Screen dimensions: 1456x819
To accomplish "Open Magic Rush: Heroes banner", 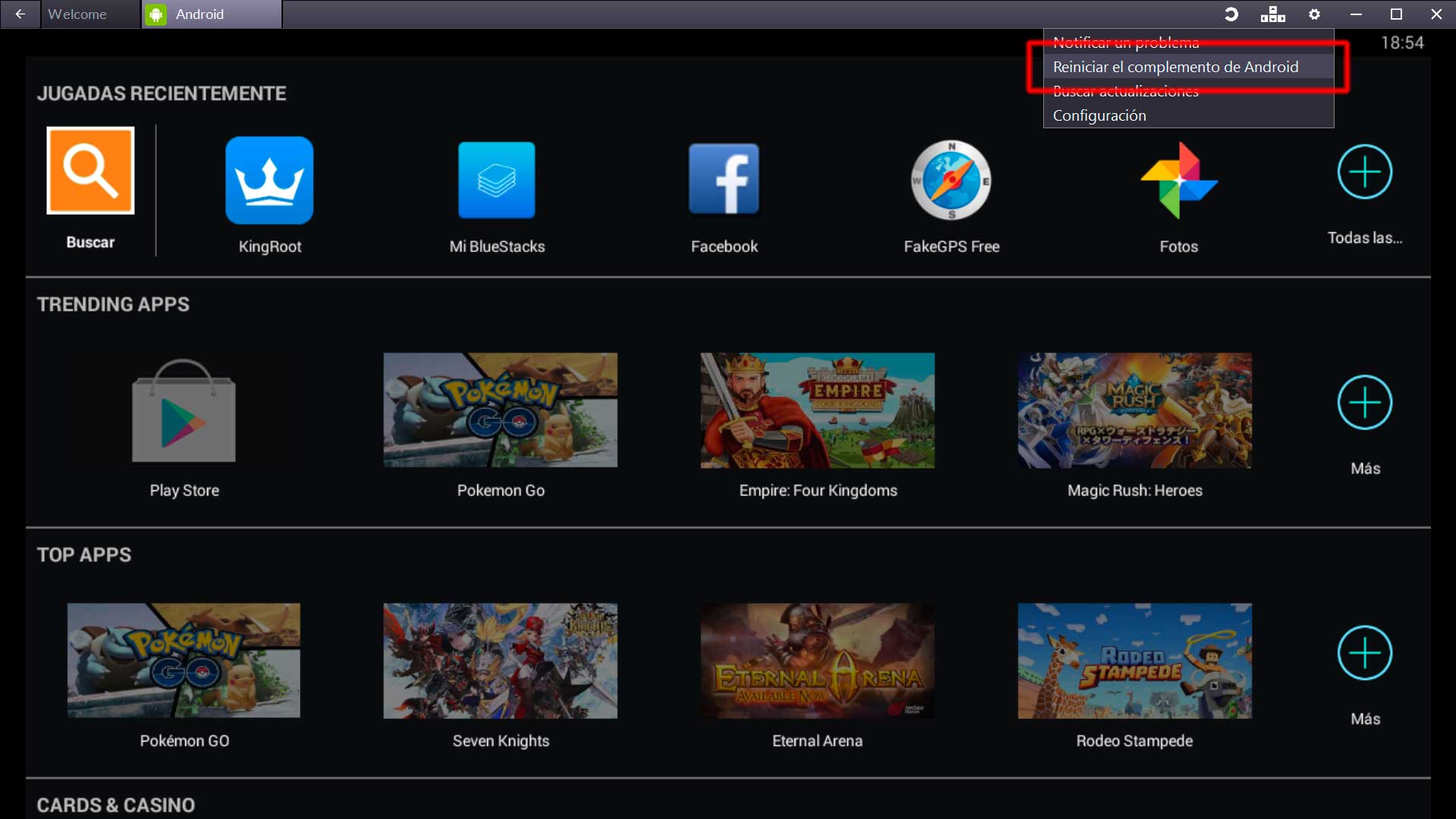I will (x=1134, y=410).
